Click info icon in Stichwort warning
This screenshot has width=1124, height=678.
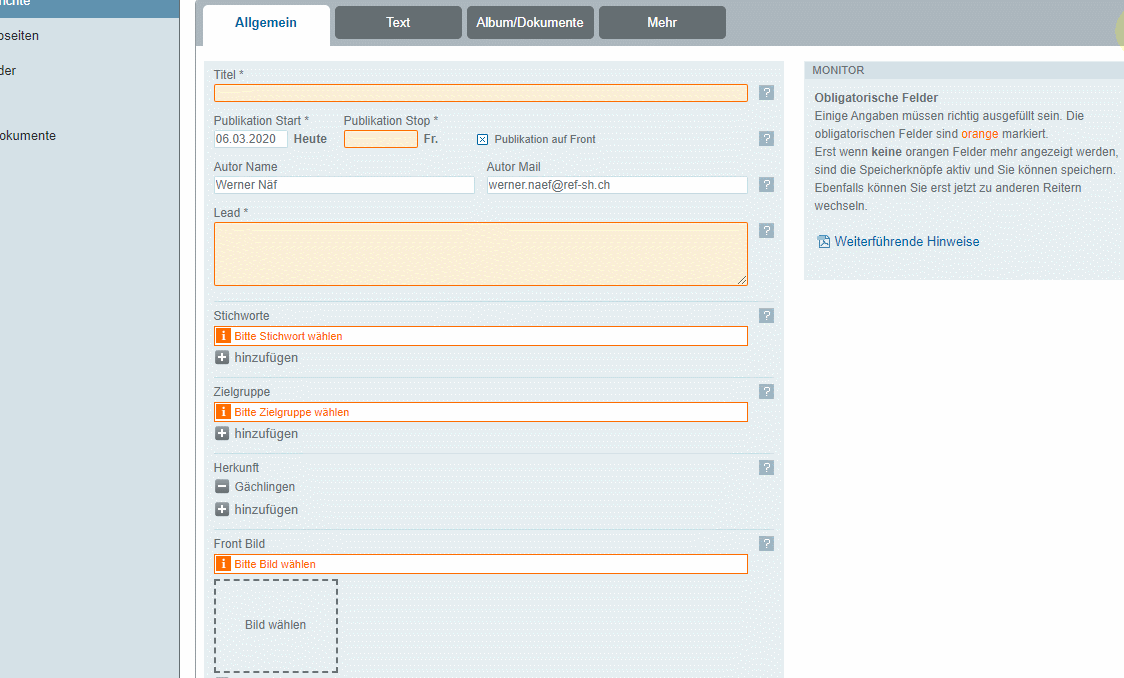tap(223, 336)
